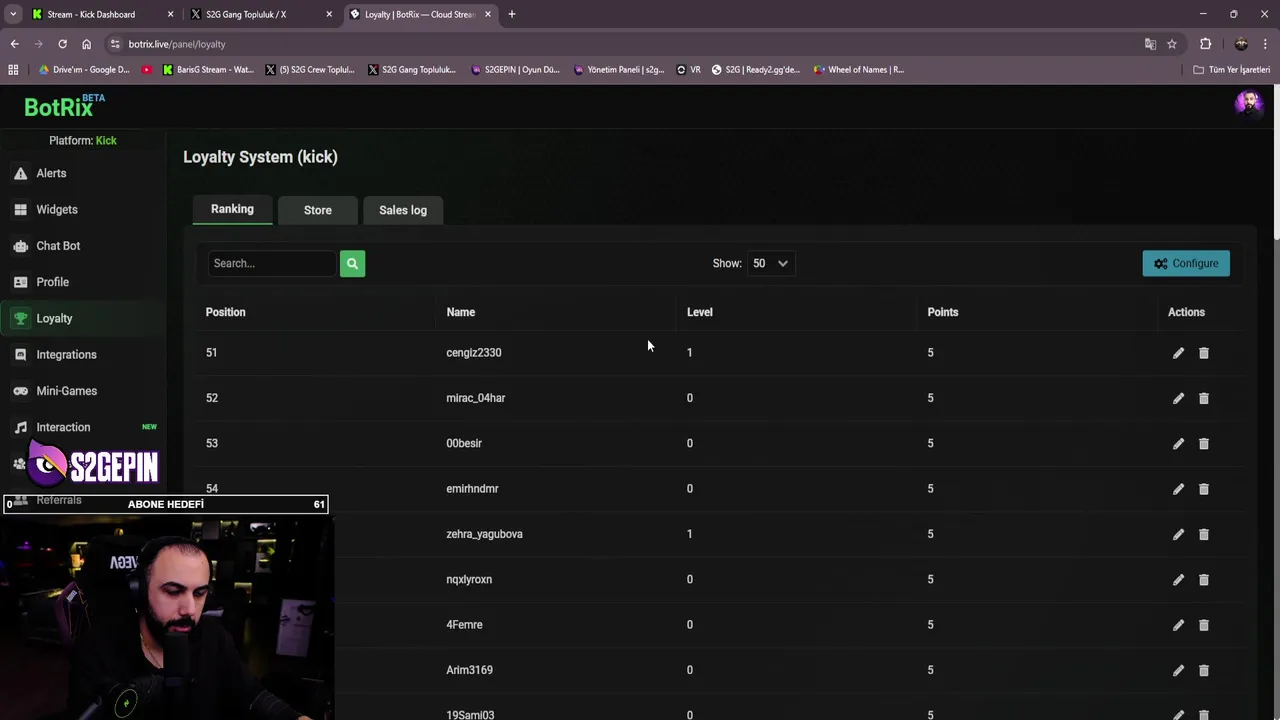Click the browser address bar URL
Image resolution: width=1280 pixels, height=720 pixels.
[x=177, y=44]
